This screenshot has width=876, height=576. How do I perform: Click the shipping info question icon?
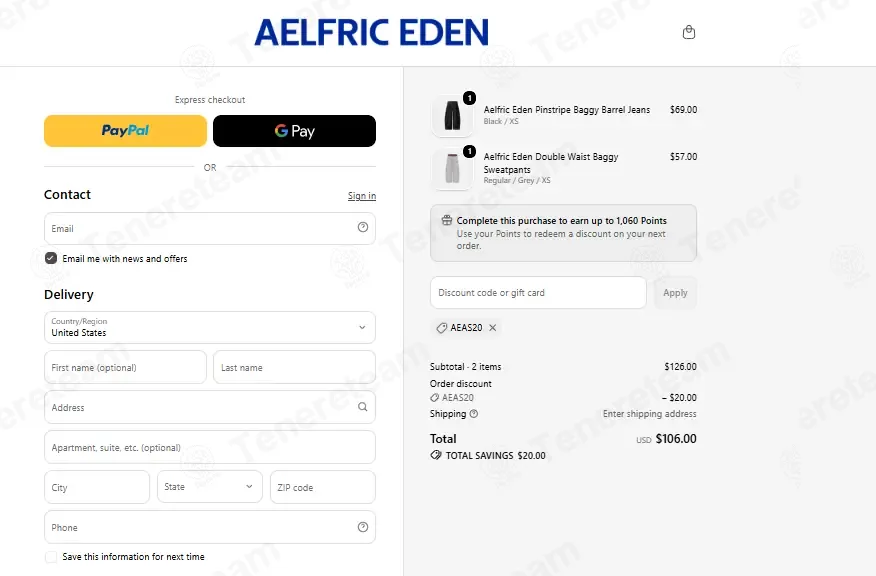coord(474,414)
